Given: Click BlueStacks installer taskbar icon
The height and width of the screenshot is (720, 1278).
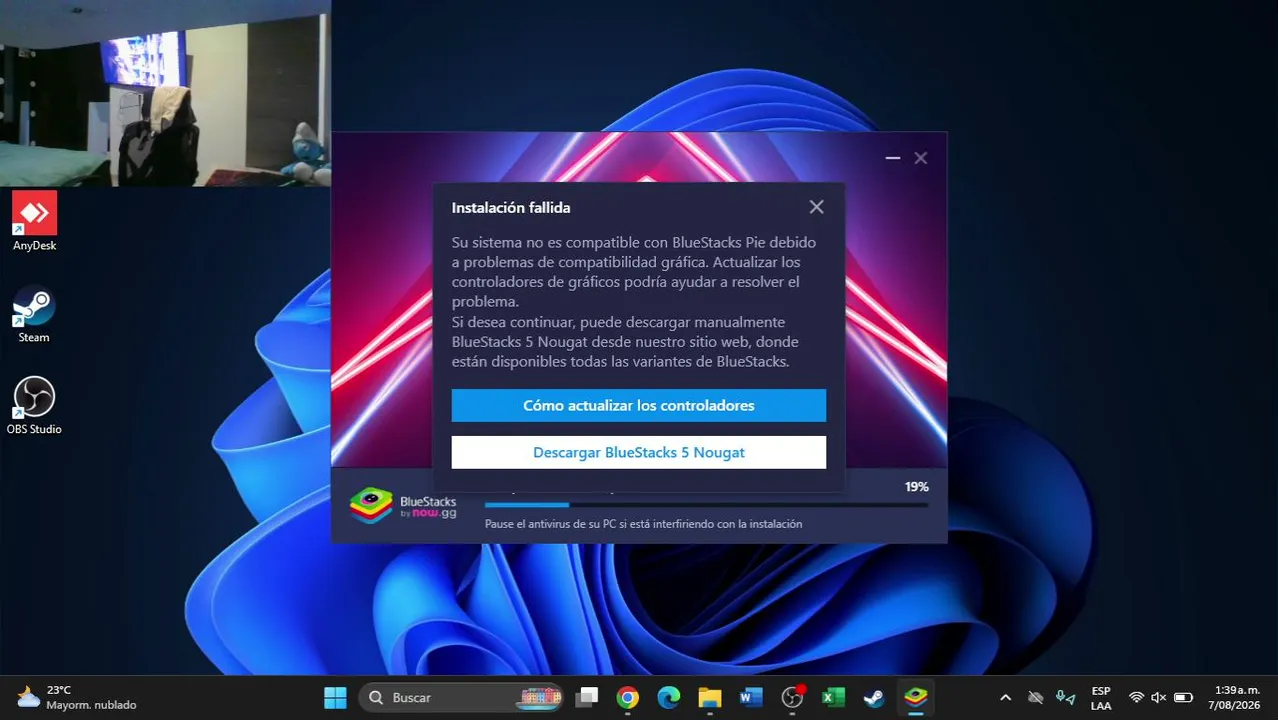Looking at the screenshot, I should (x=916, y=697).
